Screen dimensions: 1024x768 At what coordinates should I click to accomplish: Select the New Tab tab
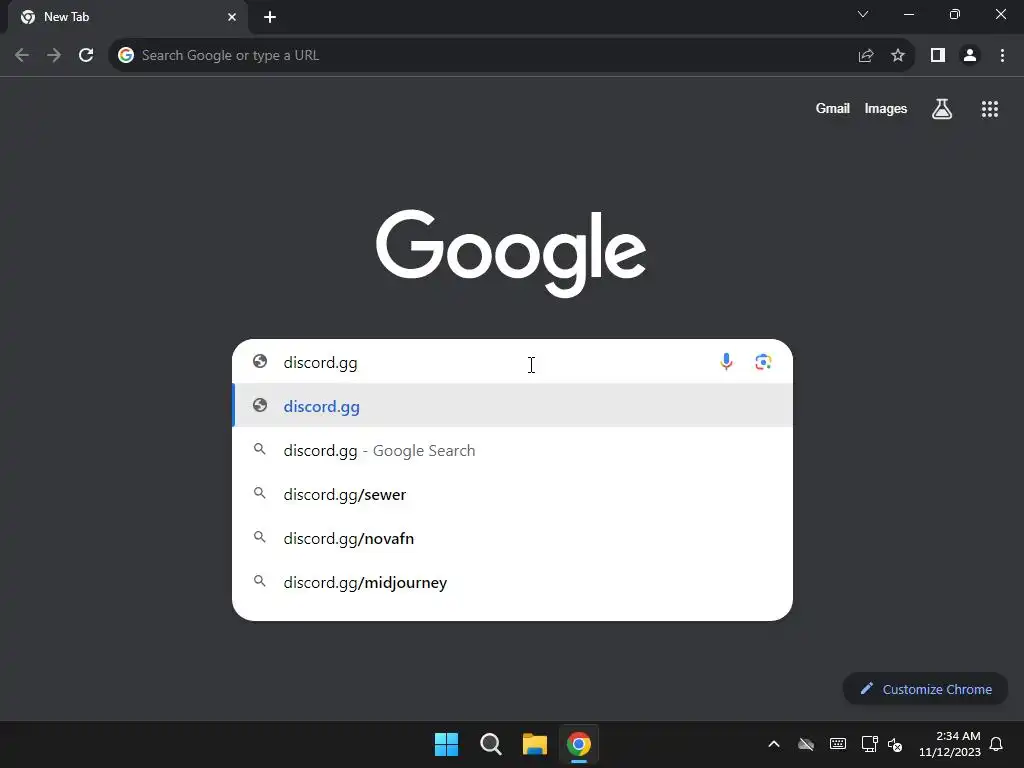[128, 17]
